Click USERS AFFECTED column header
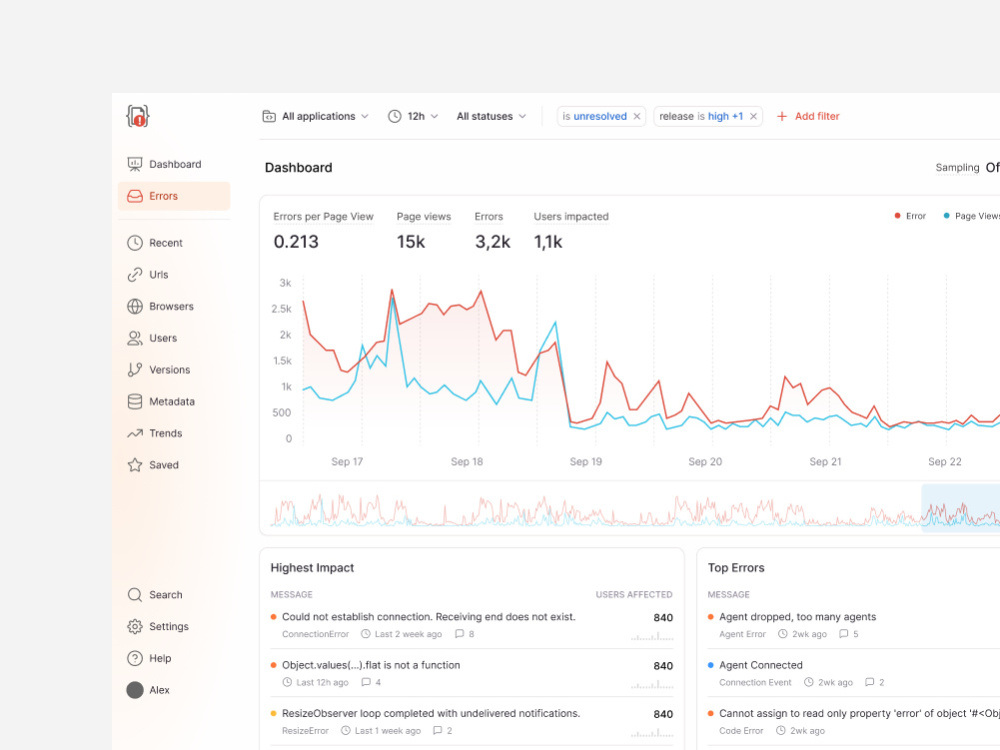 [x=634, y=594]
